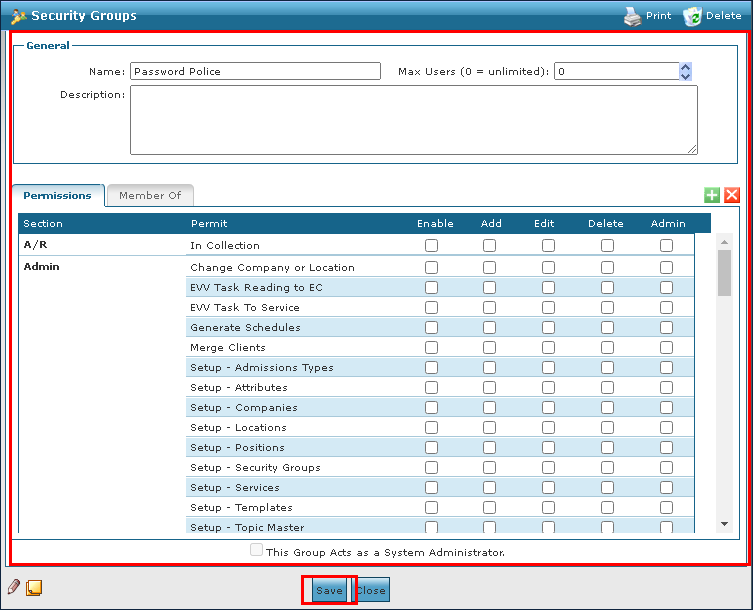
Task: Check Delete for Merge Clients row
Action: (607, 347)
